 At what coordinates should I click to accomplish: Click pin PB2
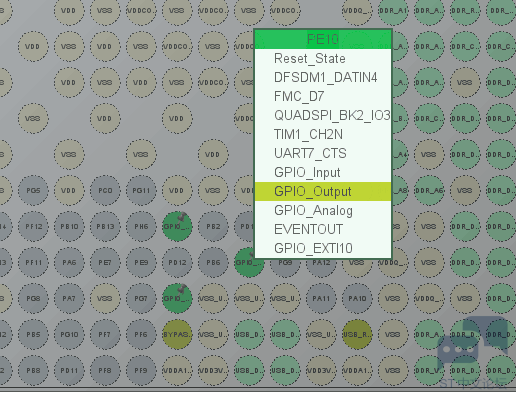213,226
